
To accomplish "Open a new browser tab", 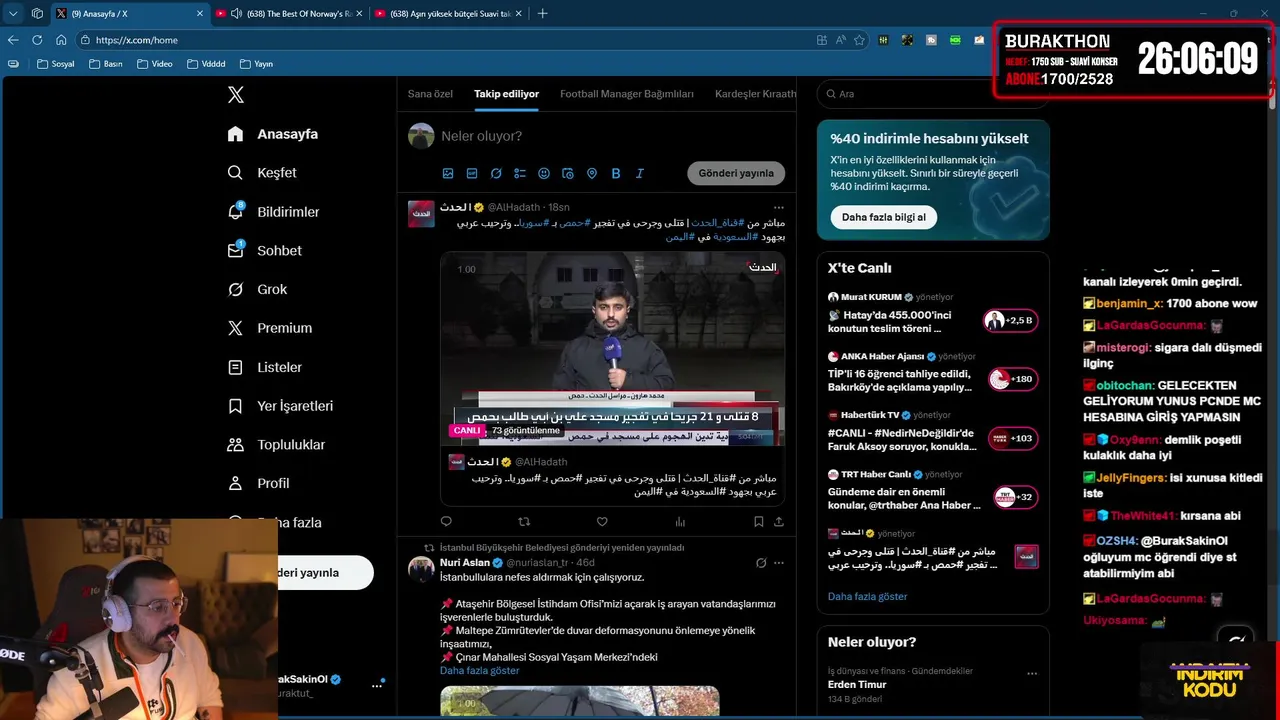I will point(543,14).
